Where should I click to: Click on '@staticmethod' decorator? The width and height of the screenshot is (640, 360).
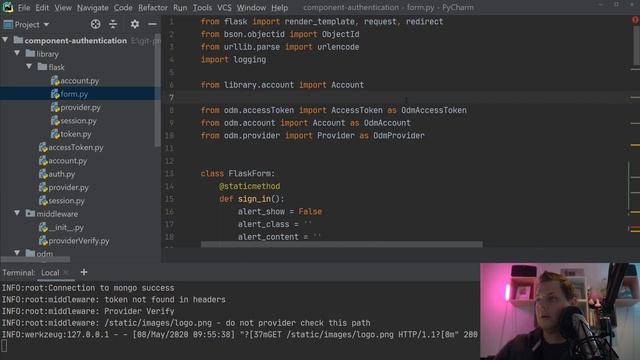(x=249, y=186)
